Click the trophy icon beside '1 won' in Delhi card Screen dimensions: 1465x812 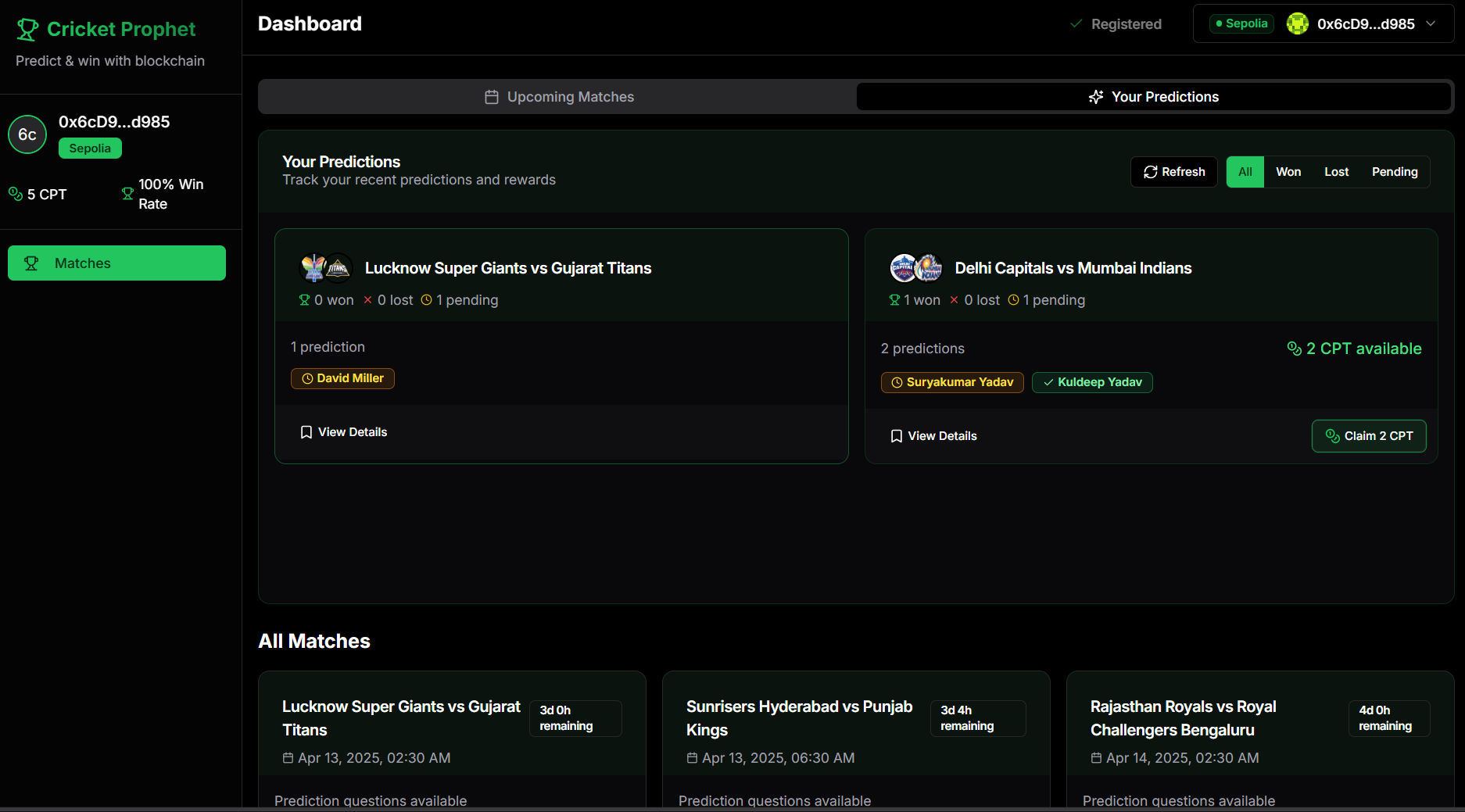(894, 300)
